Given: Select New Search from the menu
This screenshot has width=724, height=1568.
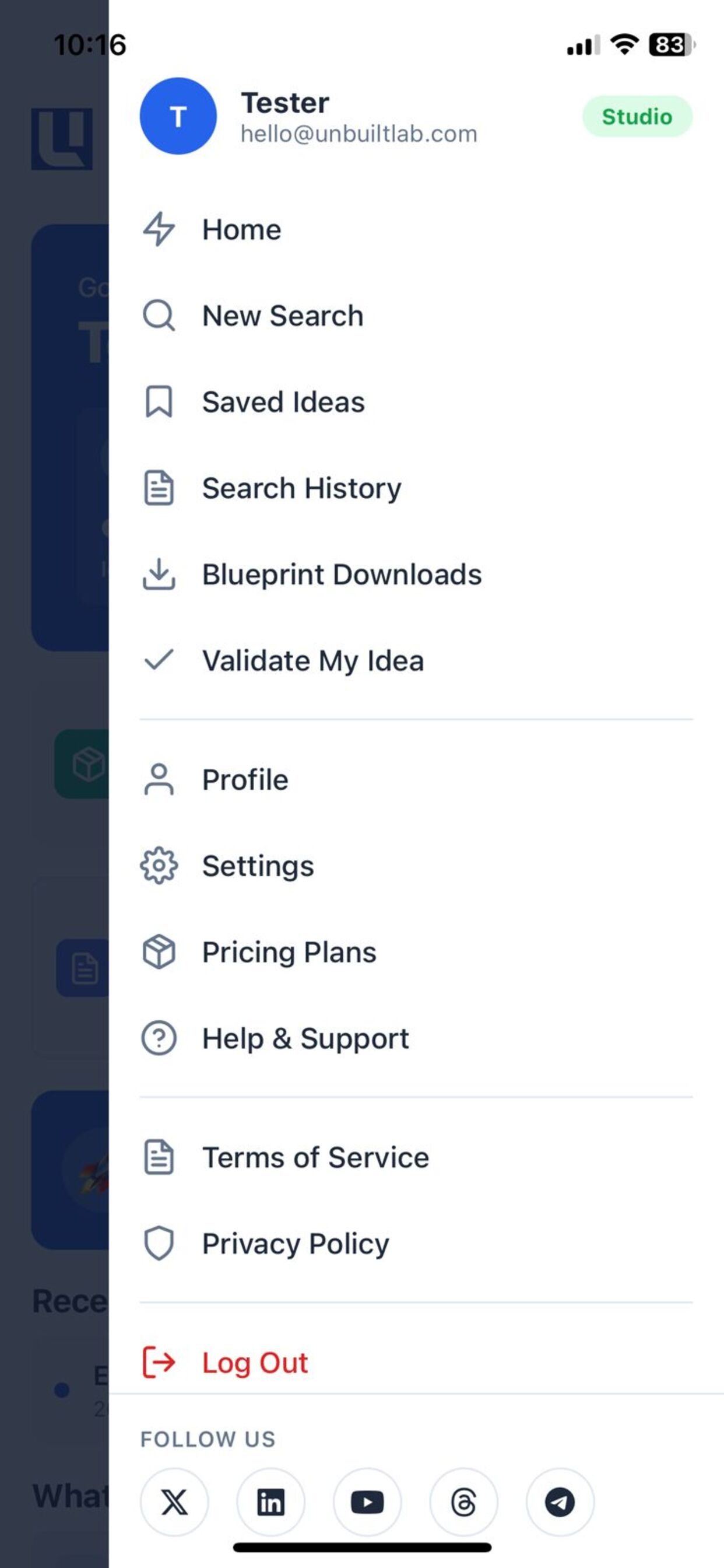Looking at the screenshot, I should pos(416,316).
